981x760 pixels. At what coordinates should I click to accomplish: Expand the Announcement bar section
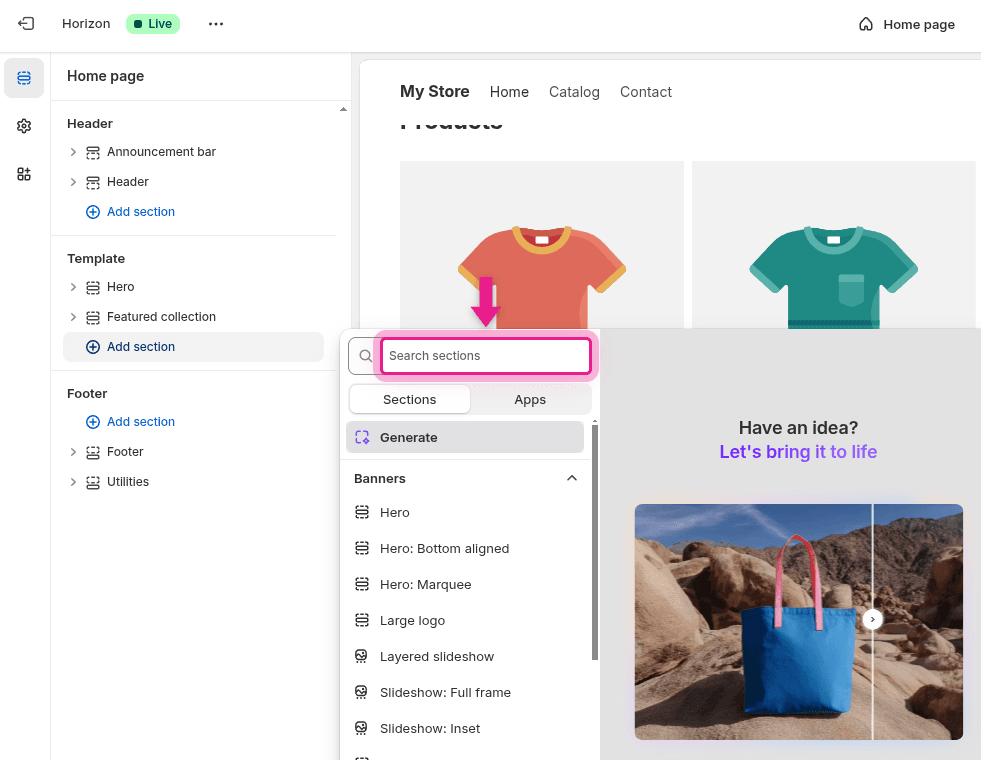(73, 152)
